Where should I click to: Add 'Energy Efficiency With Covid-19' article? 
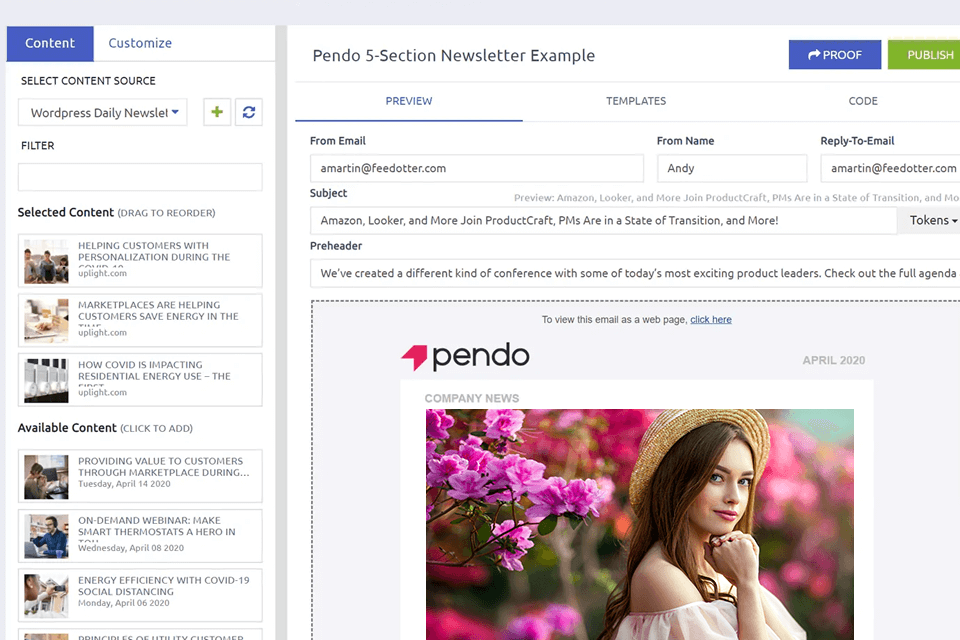tap(140, 595)
